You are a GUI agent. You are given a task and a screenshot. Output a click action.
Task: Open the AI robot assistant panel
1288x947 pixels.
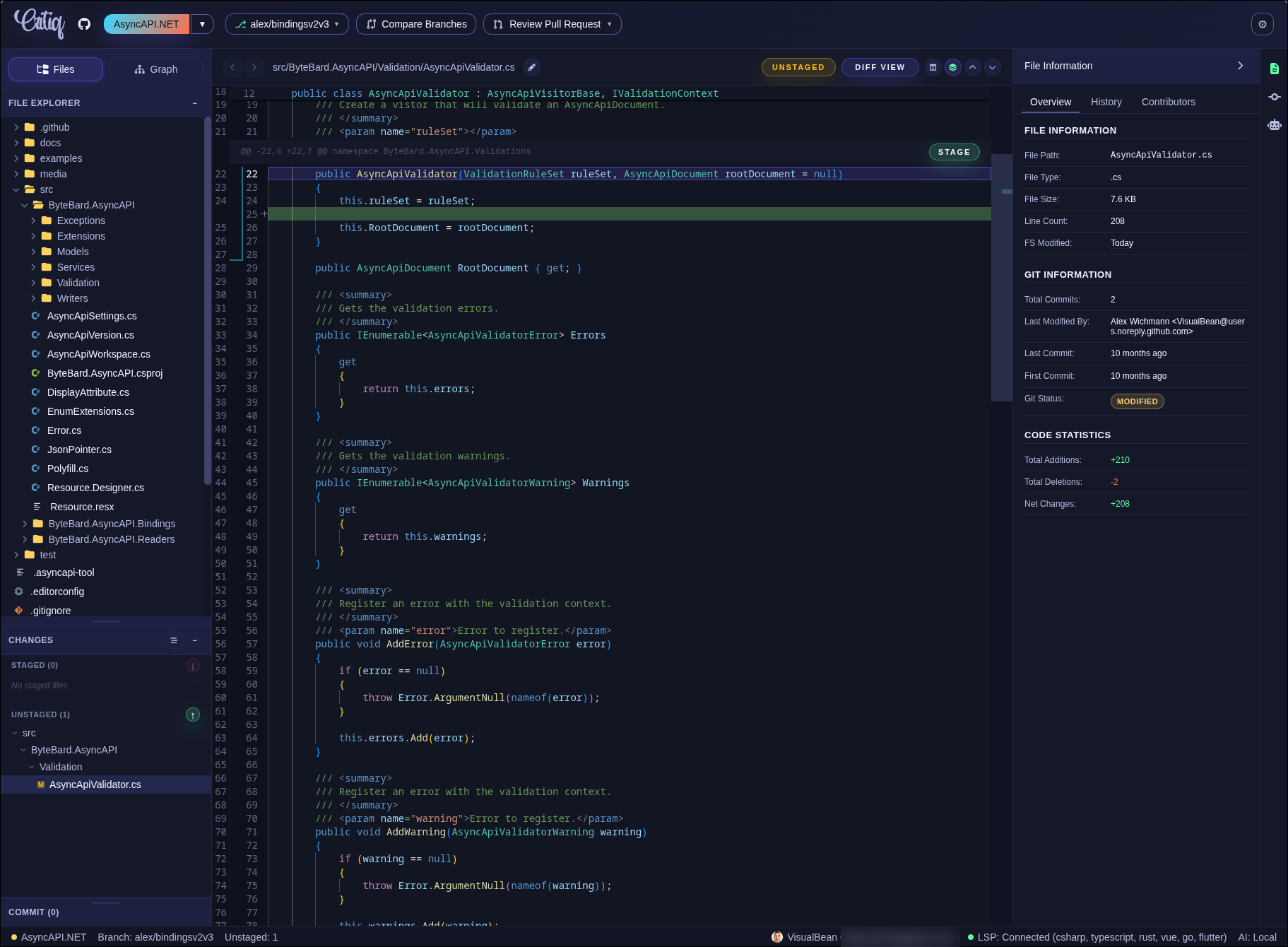1274,125
